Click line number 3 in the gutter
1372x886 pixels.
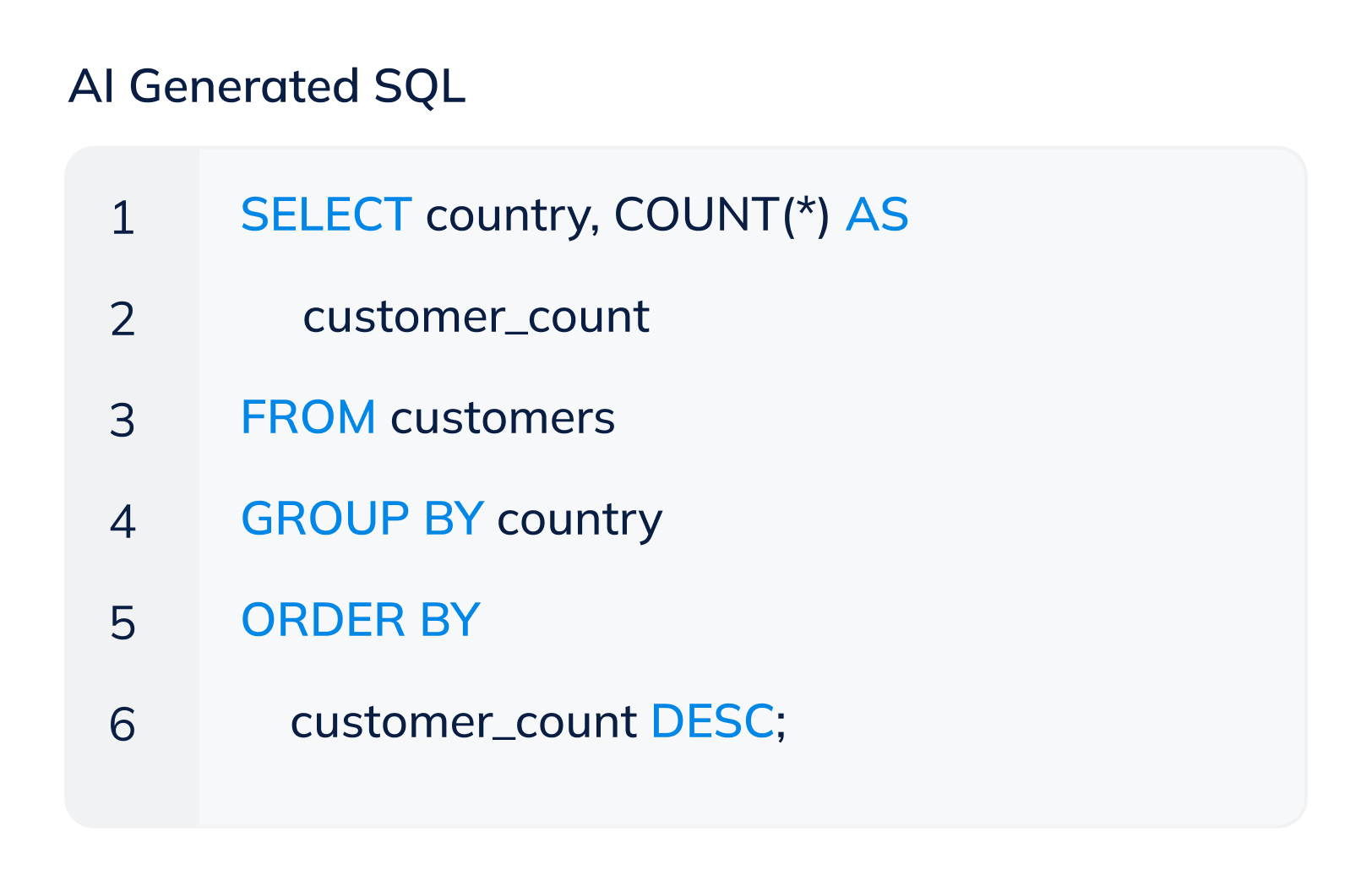pos(123,421)
